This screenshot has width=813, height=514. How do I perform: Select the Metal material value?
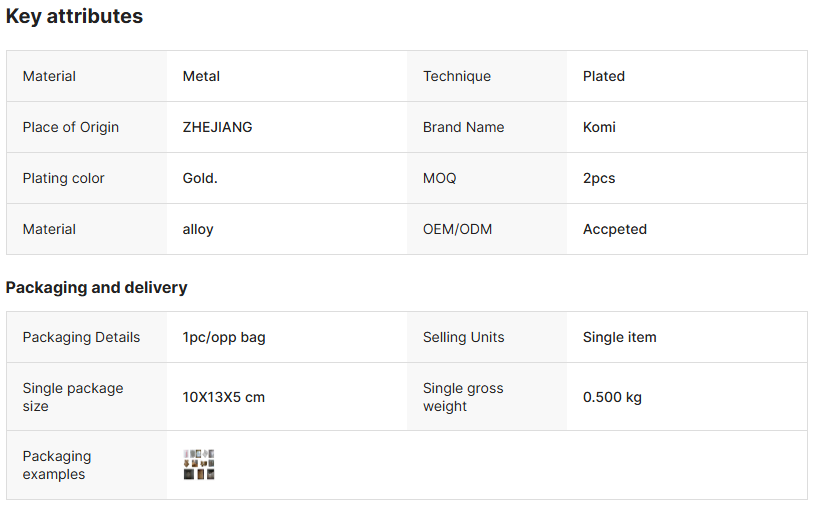click(201, 76)
